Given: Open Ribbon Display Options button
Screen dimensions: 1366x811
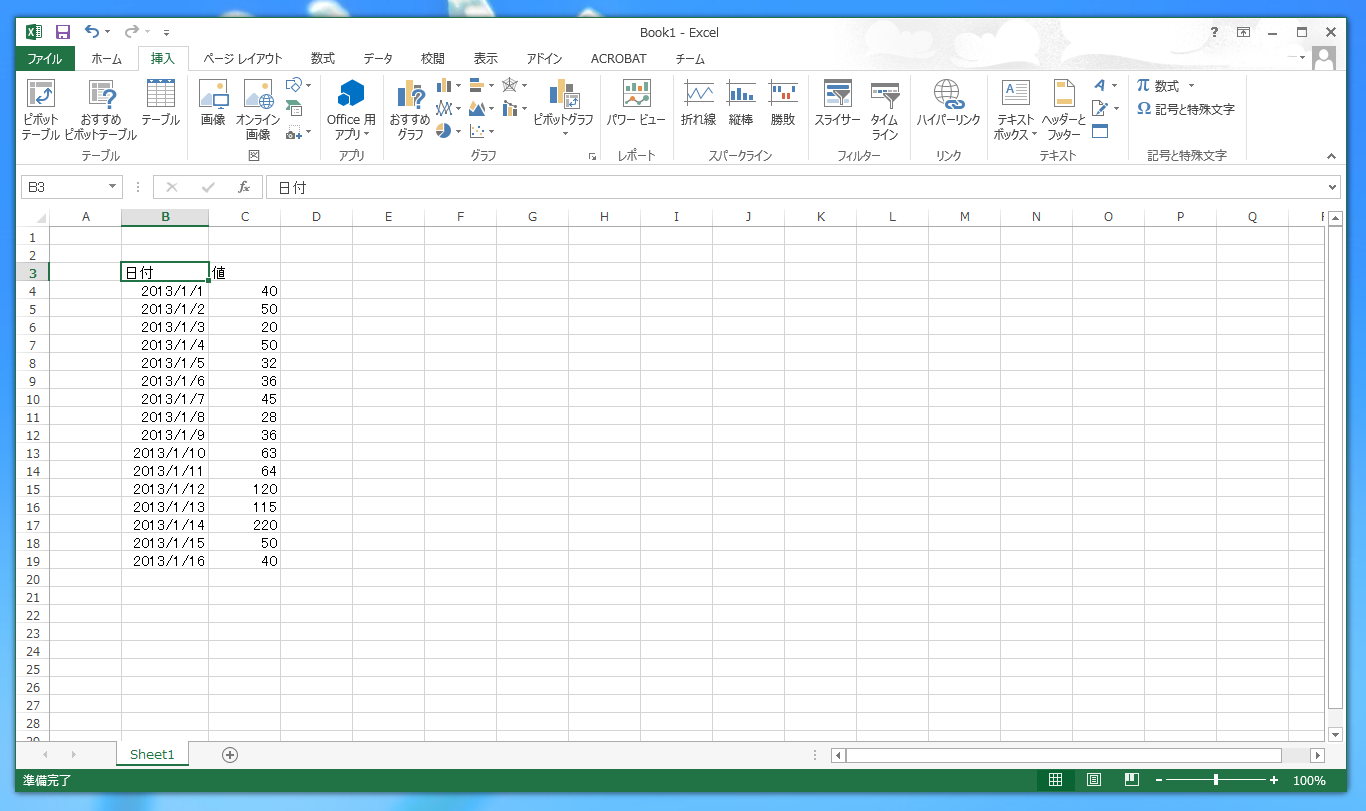Looking at the screenshot, I should click(x=1243, y=32).
